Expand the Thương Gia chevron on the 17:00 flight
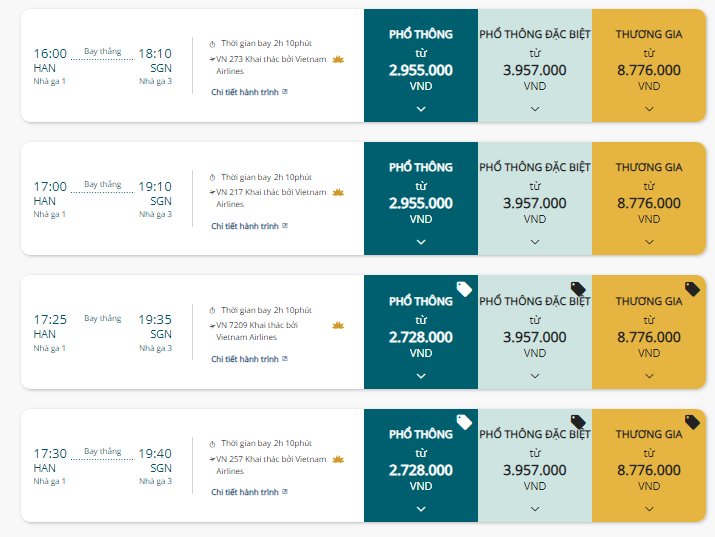Screen dimensions: 715x537 tap(649, 242)
